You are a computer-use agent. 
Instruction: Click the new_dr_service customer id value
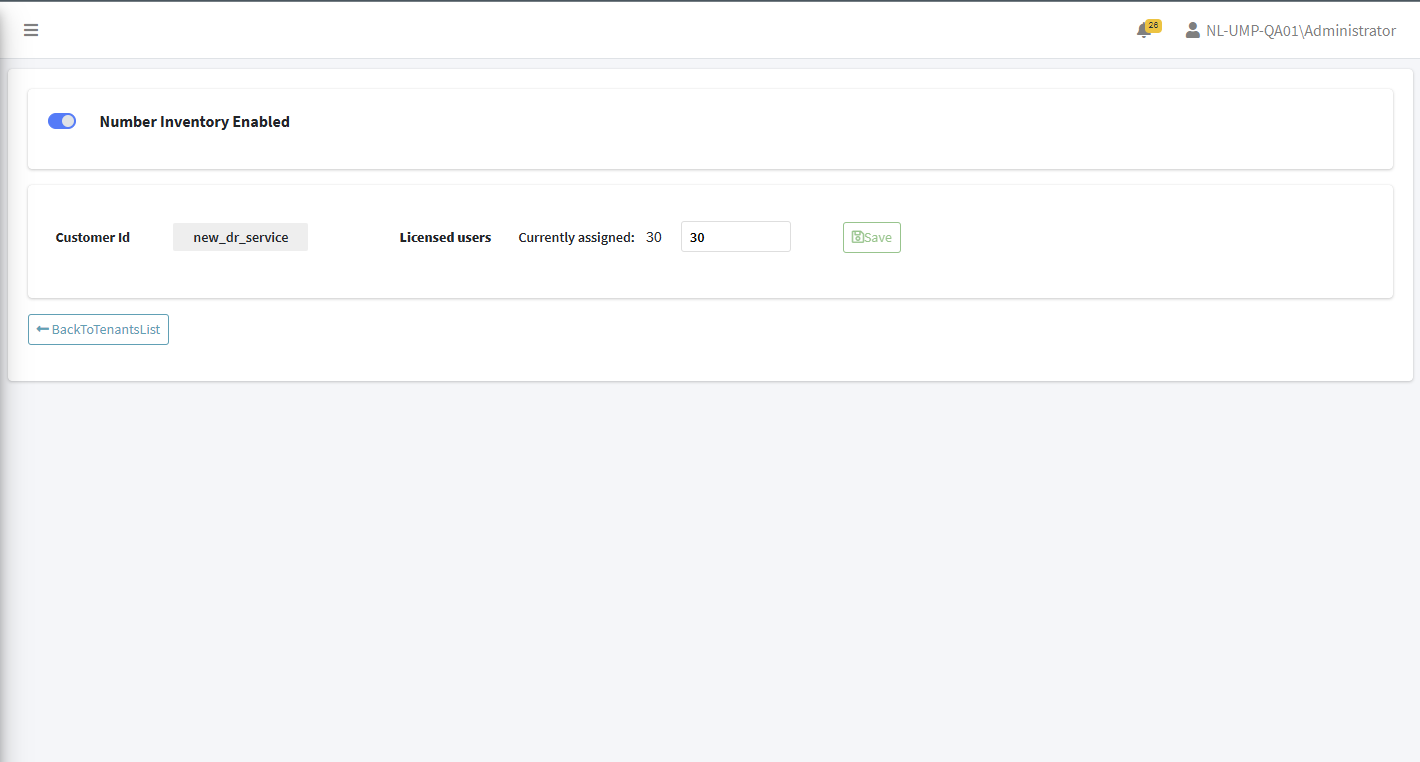pyautogui.click(x=240, y=237)
